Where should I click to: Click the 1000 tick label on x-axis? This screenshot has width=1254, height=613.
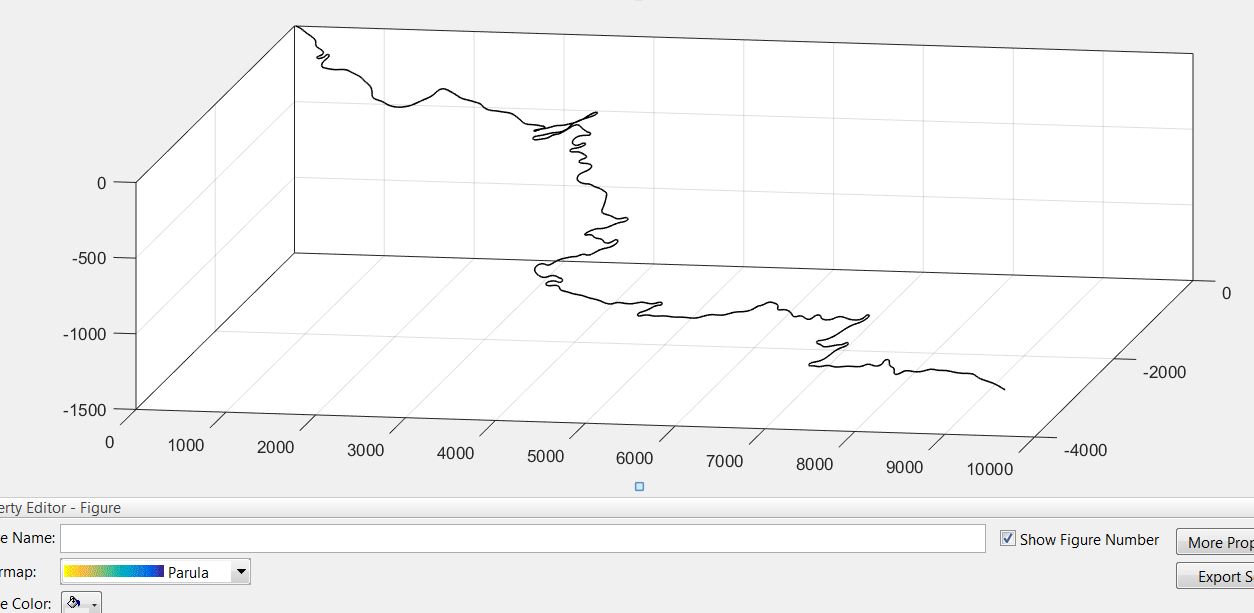click(x=186, y=445)
